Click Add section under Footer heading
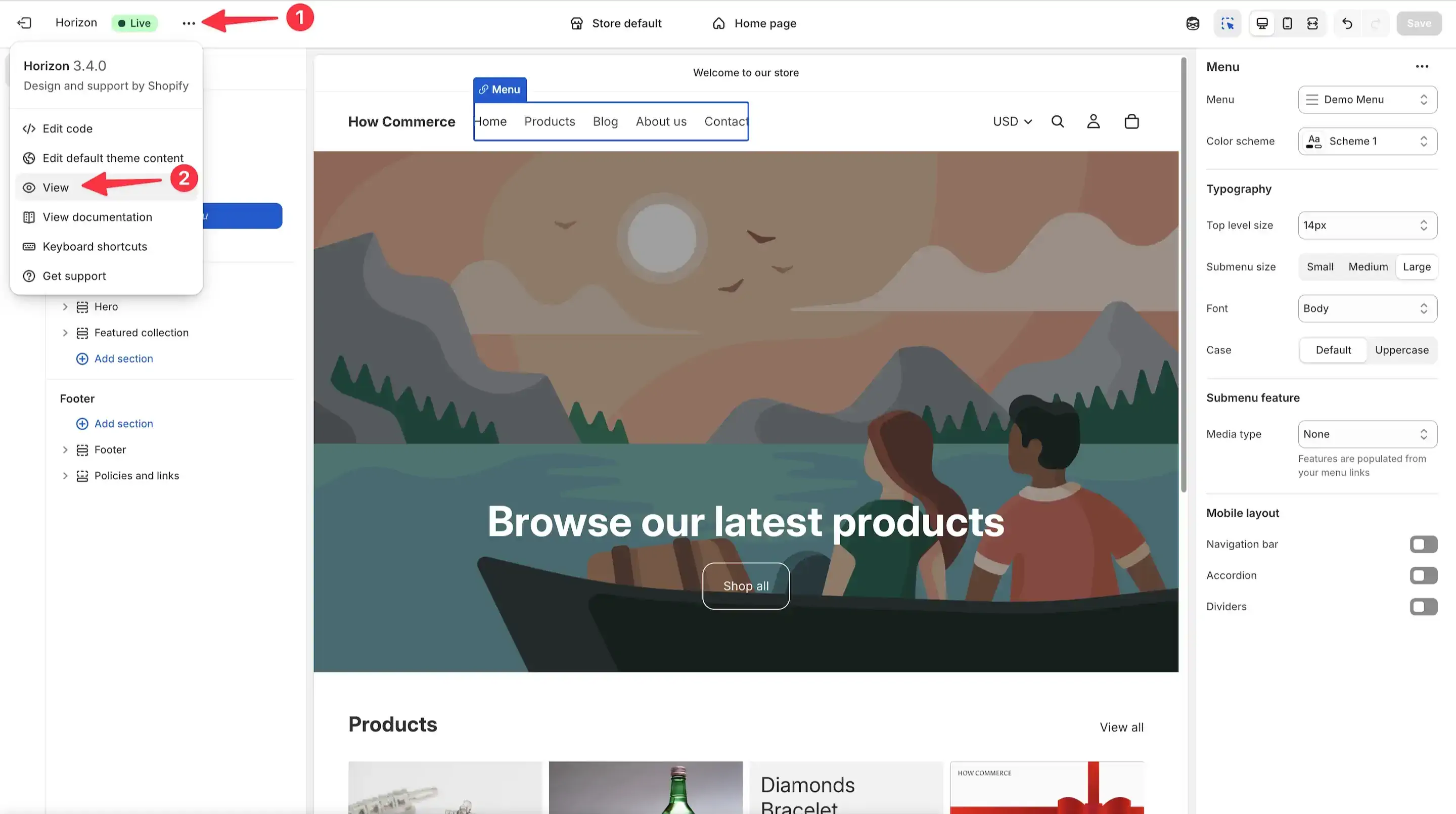 (x=115, y=423)
